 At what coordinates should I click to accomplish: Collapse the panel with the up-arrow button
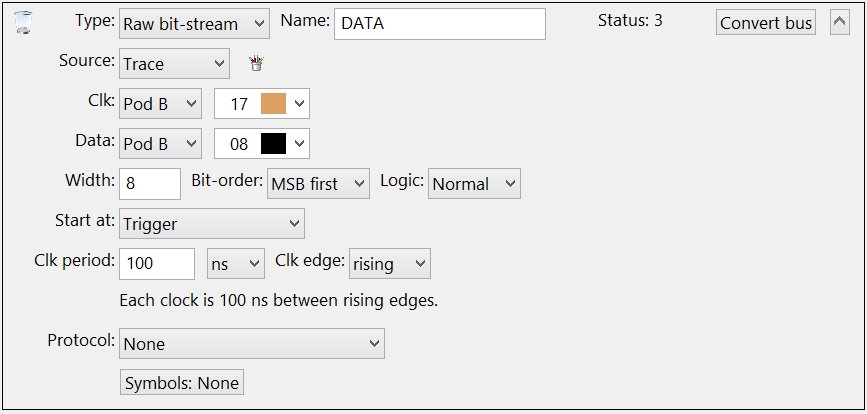pos(839,22)
